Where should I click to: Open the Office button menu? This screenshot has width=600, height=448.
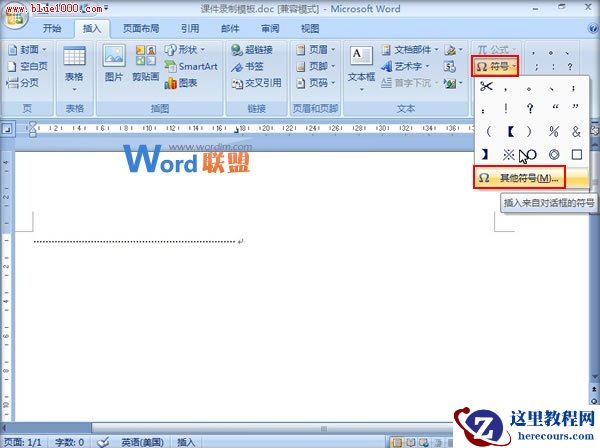coord(15,16)
